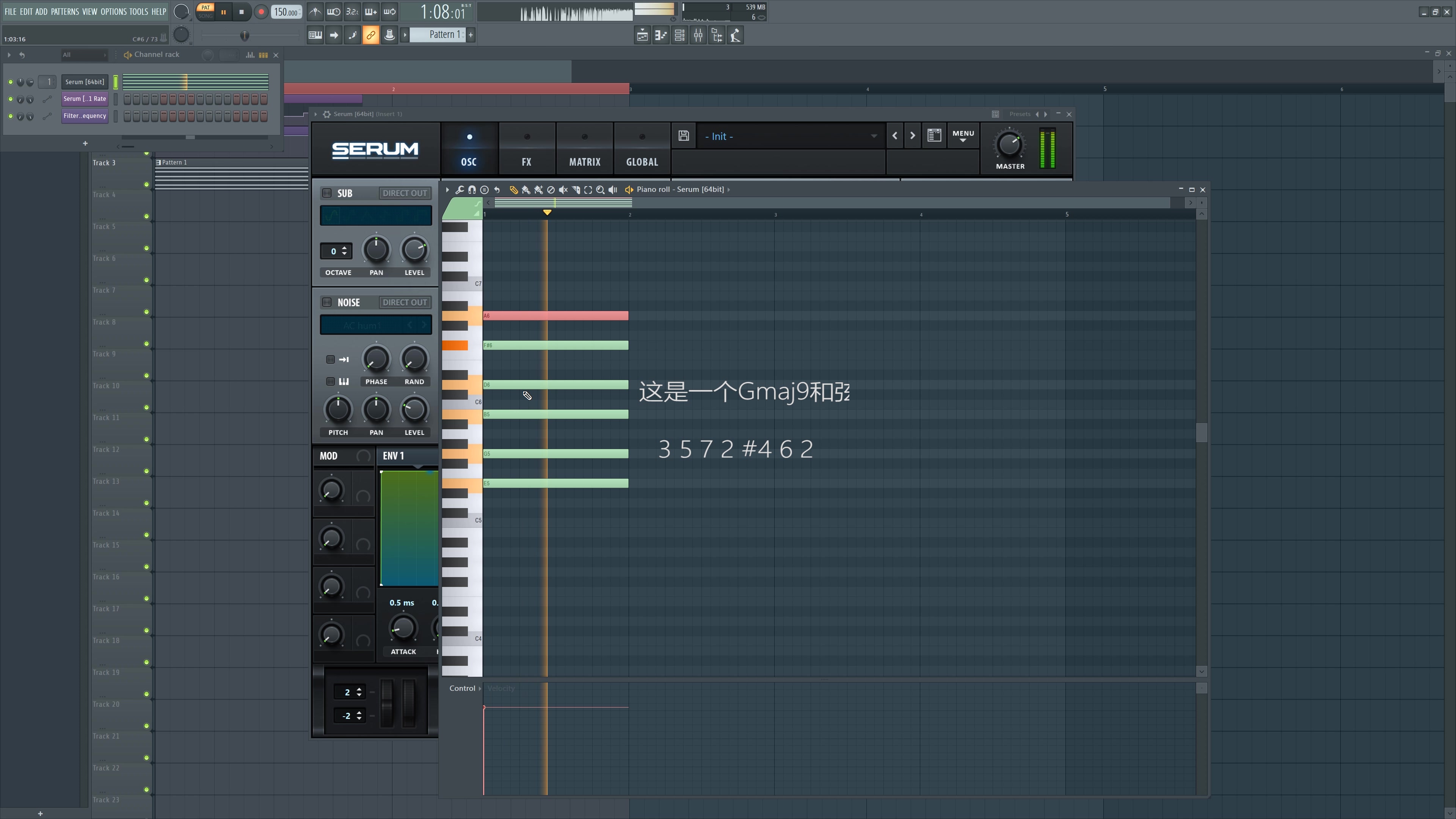Open the piano roll magnet snap options

click(472, 190)
